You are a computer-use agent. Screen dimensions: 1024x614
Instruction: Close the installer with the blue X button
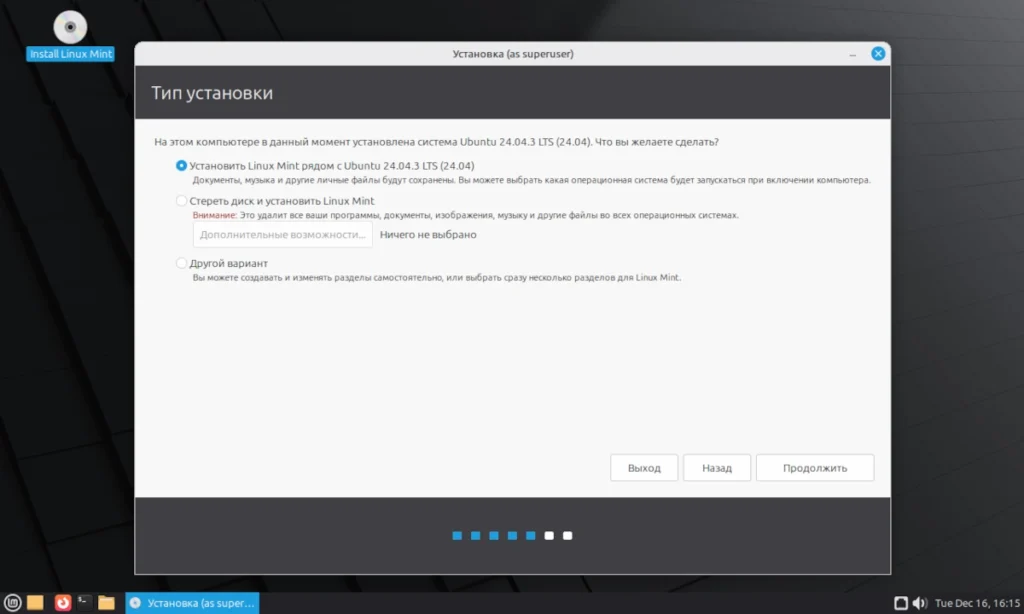point(878,54)
